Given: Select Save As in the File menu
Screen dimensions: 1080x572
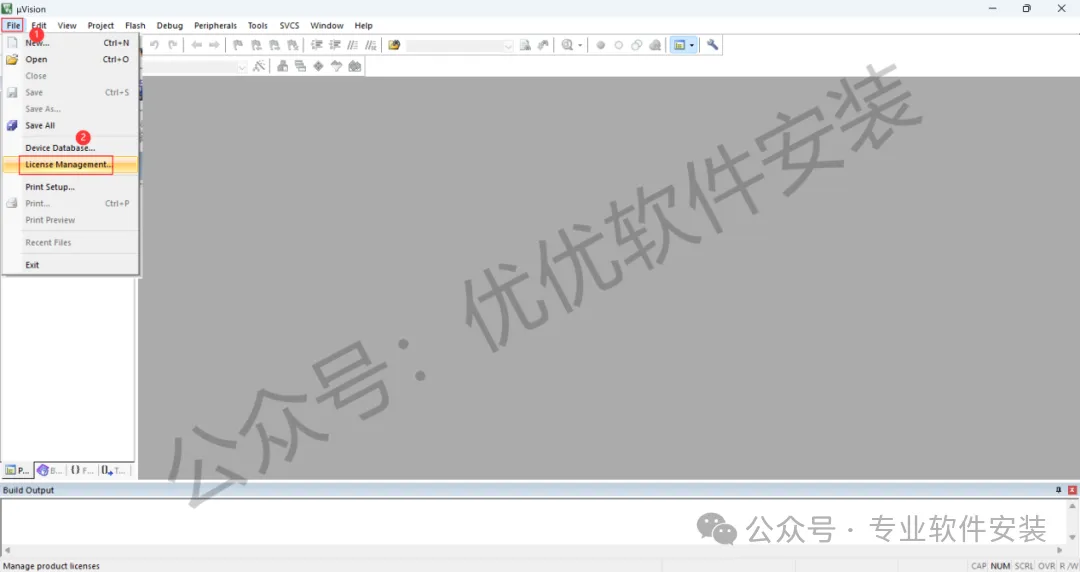Looking at the screenshot, I should [70, 109].
